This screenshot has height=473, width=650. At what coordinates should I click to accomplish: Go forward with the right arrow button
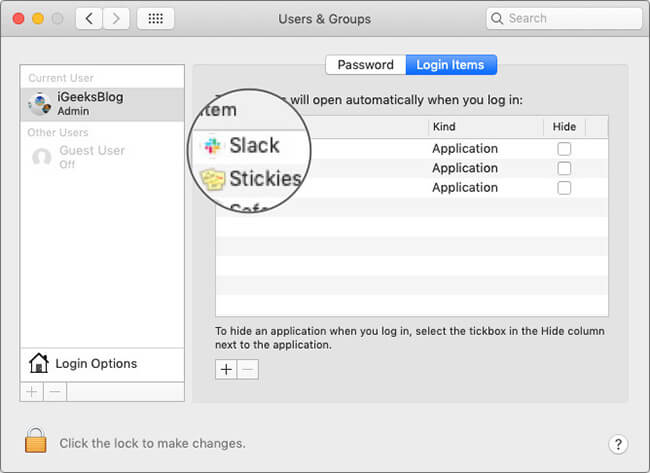click(116, 19)
